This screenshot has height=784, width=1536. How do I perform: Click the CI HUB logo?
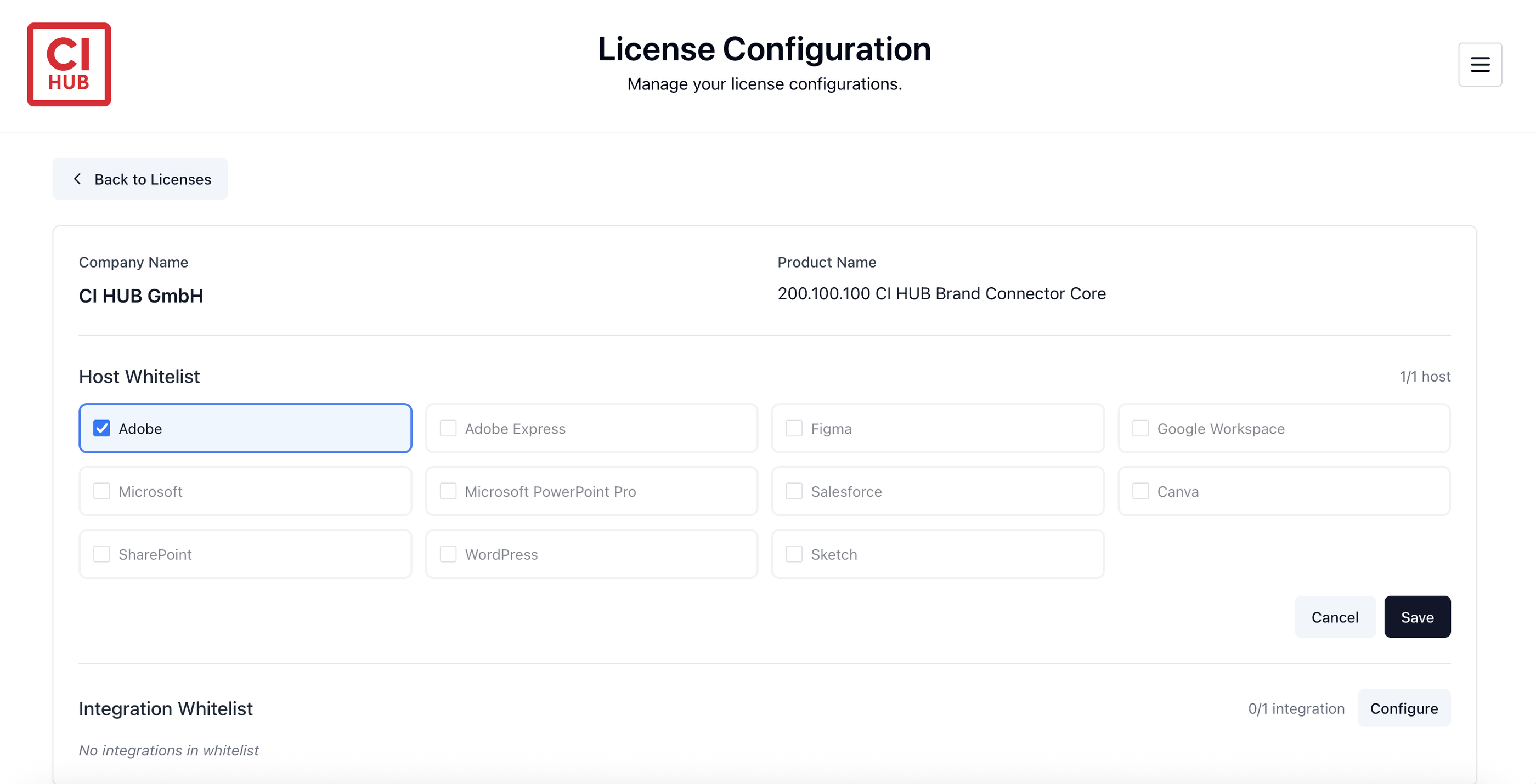(x=69, y=64)
